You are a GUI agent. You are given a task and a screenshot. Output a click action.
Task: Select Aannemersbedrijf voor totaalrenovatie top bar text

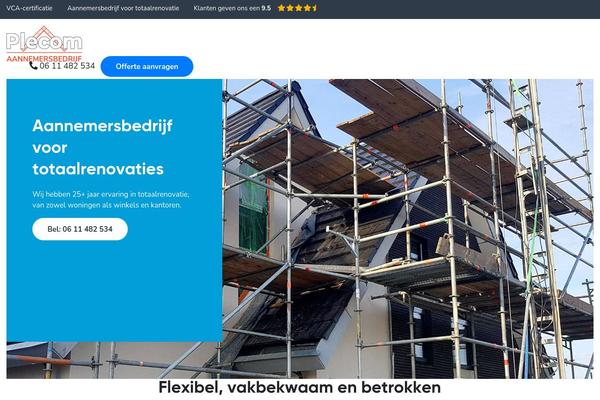(x=123, y=8)
